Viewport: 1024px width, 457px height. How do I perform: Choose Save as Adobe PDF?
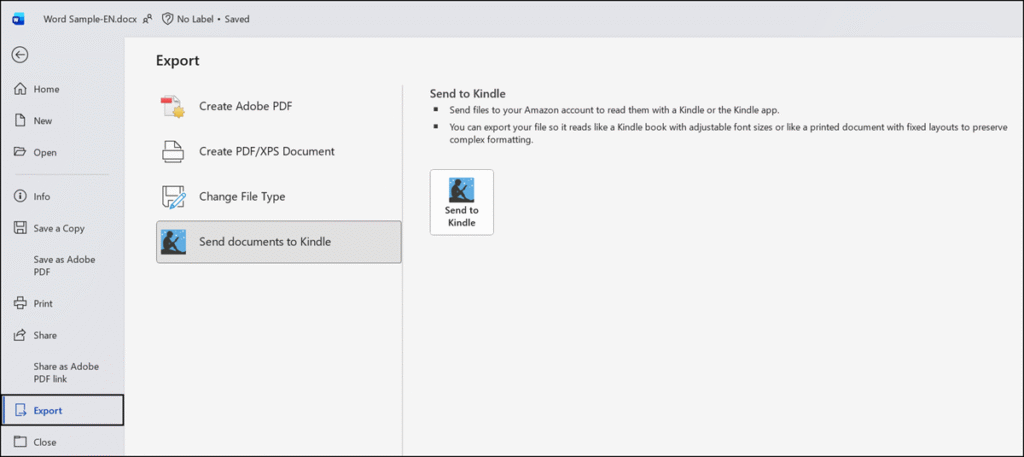tap(62, 266)
